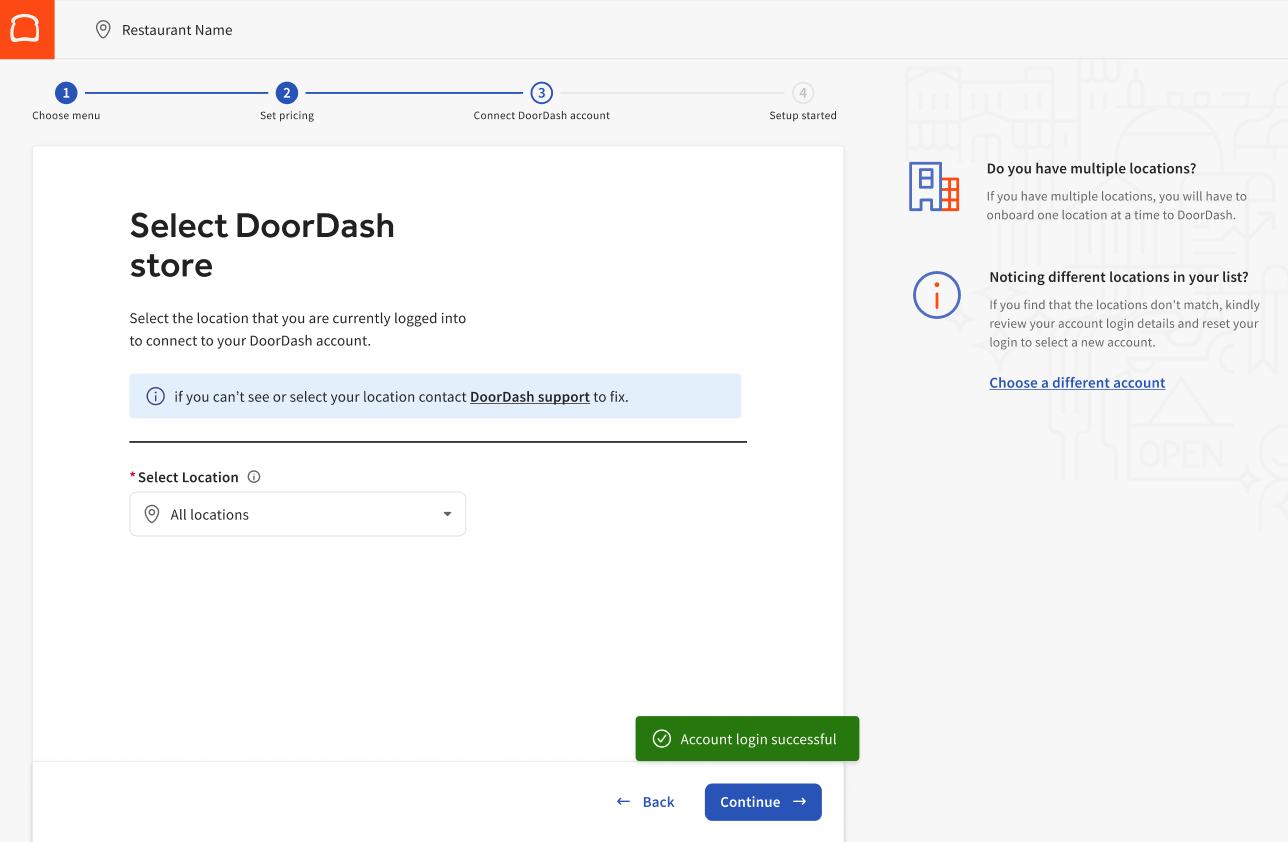Viewport: 1288px width, 842px height.
Task: Click the location pin next to Restaurant Name
Action: (103, 29)
